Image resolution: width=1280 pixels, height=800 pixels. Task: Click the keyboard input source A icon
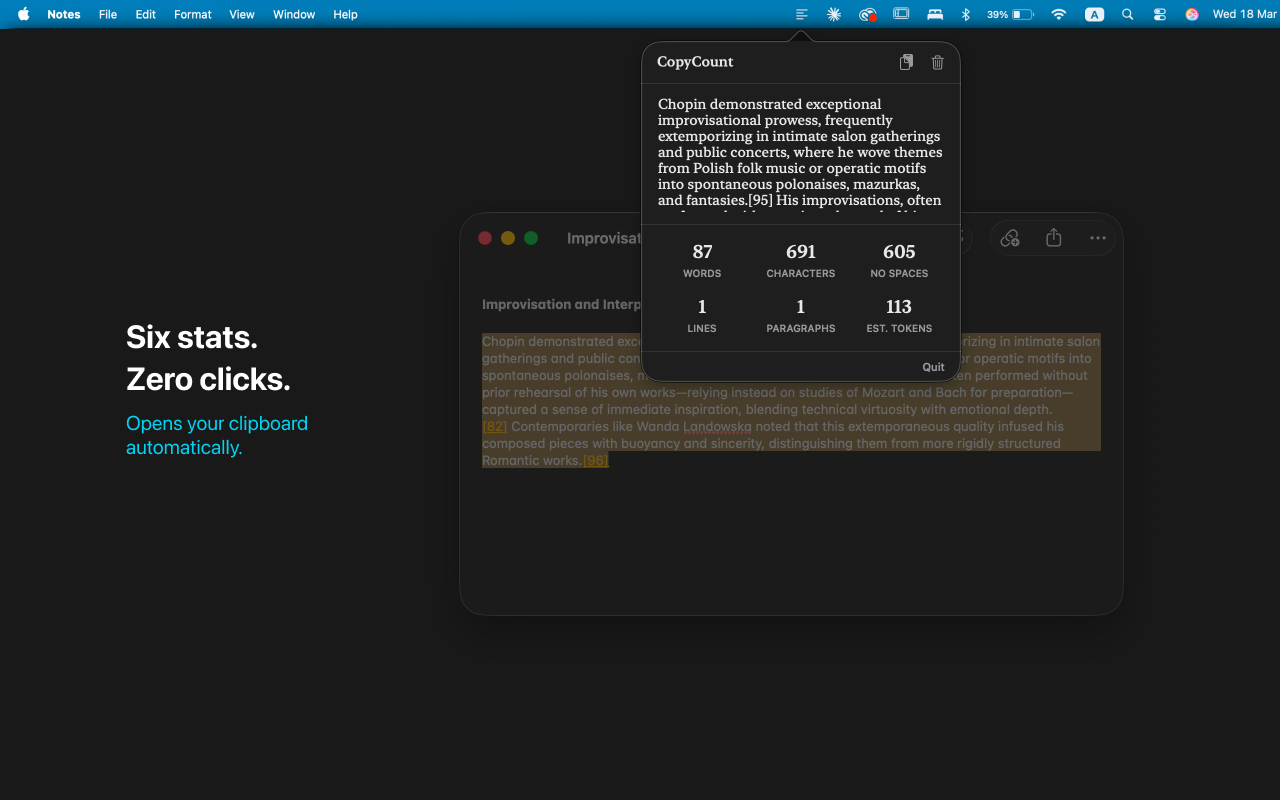coord(1095,14)
